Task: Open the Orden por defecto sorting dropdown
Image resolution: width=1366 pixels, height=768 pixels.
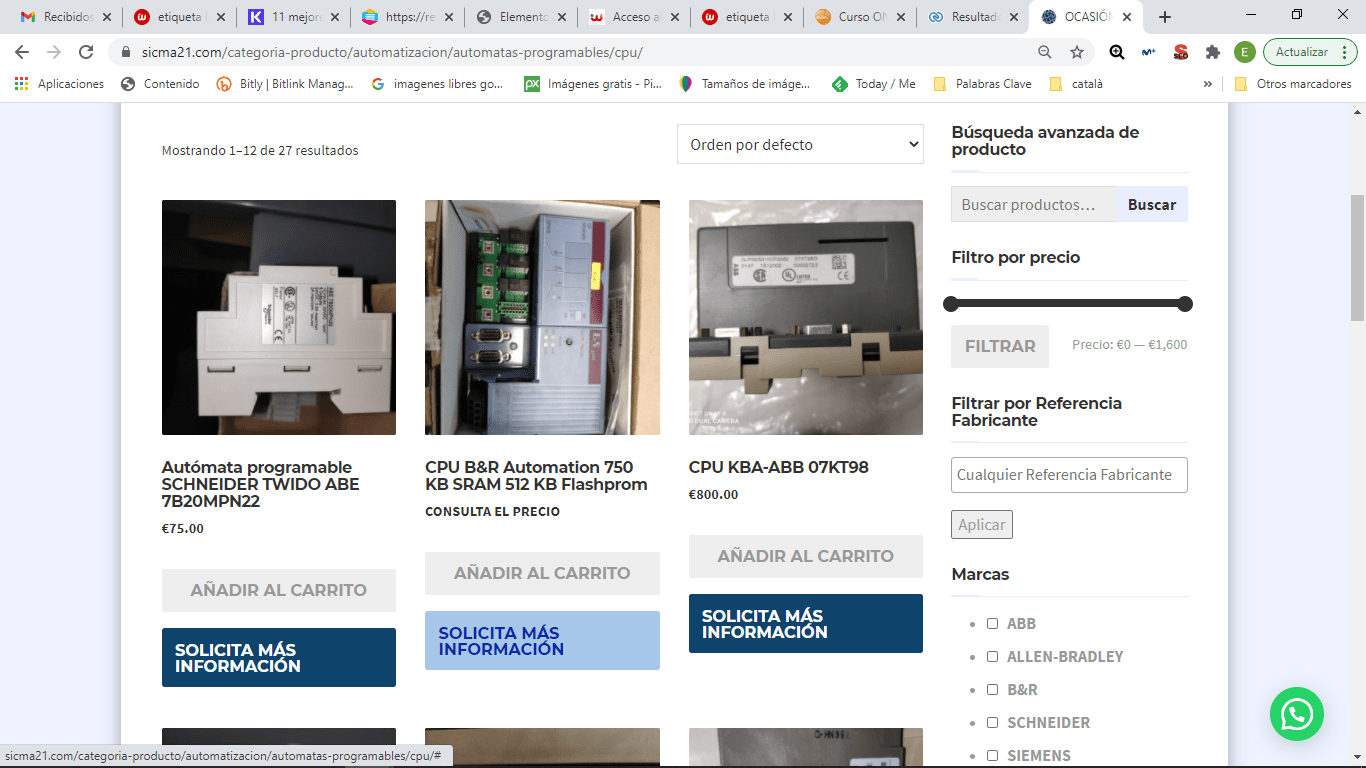Action: point(800,144)
